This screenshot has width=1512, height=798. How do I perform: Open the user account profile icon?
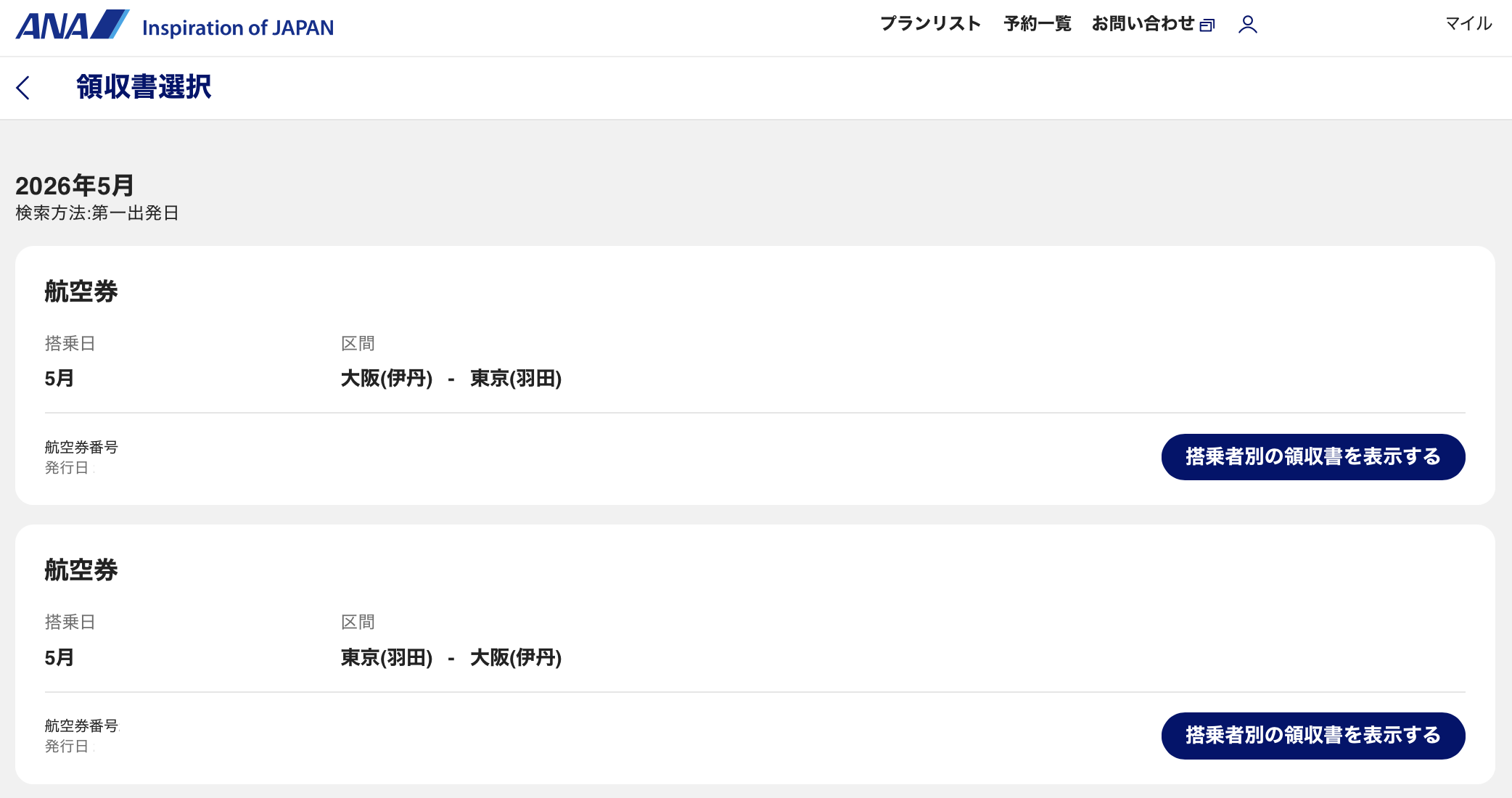pyautogui.click(x=1247, y=25)
